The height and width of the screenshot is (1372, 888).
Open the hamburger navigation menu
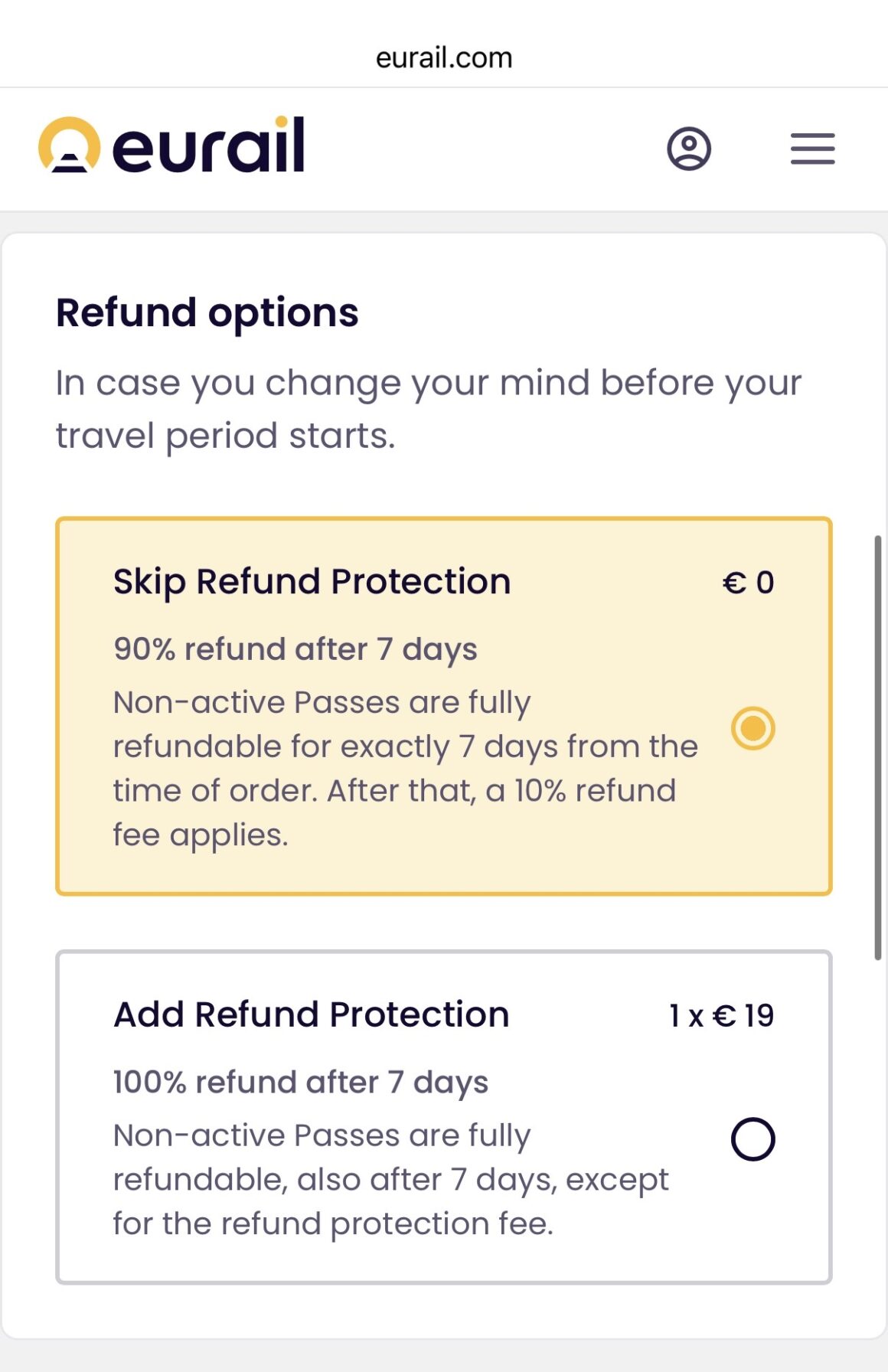[811, 150]
